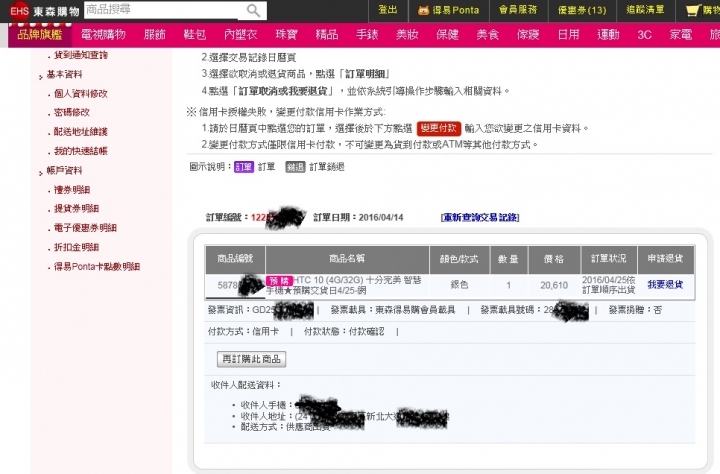Screen dimensions: 720x474
Task: Click the EHS 東森購物 logo
Action: (45, 11)
